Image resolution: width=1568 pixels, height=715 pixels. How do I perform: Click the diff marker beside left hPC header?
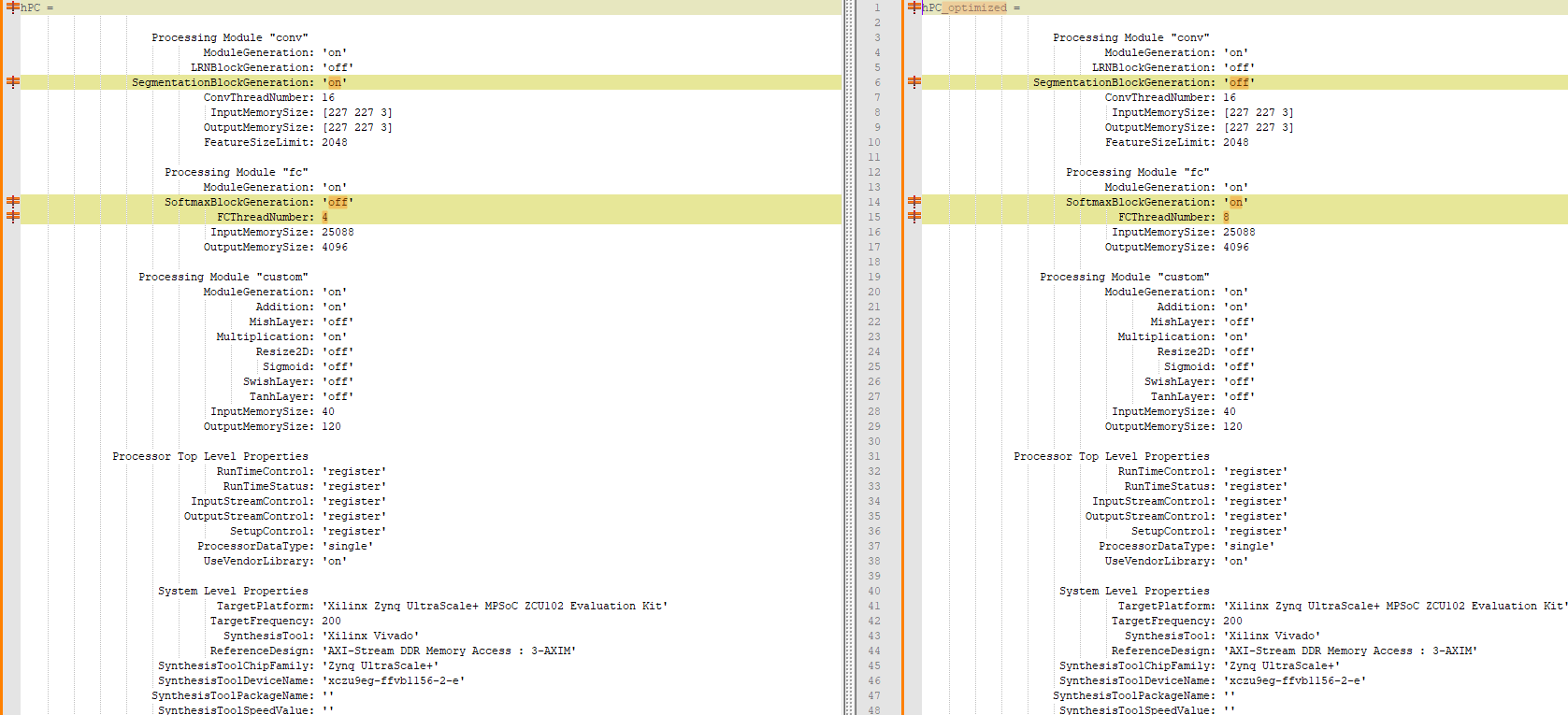(13, 7)
